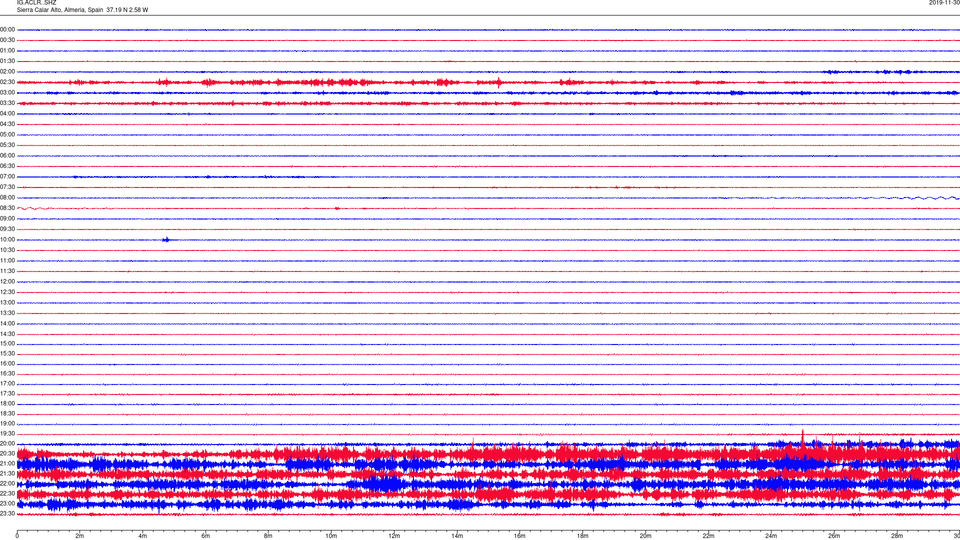
Task: Click the 04:00 row time label
Action: [7, 114]
